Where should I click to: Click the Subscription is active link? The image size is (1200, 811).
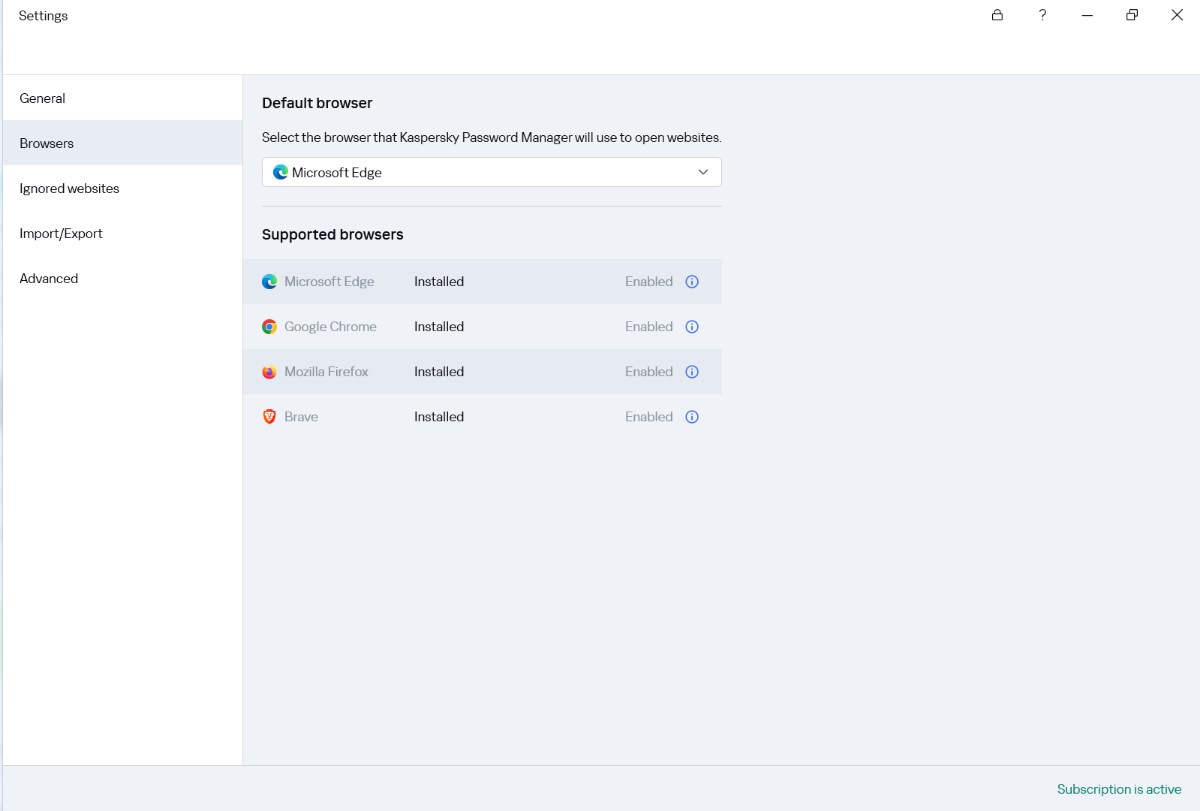pos(1119,789)
